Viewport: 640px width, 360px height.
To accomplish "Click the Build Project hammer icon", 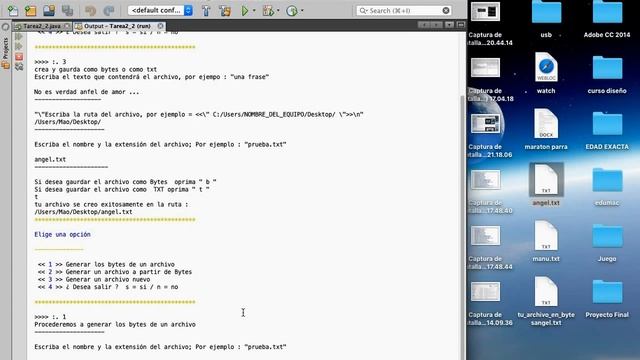I will [x=206, y=11].
